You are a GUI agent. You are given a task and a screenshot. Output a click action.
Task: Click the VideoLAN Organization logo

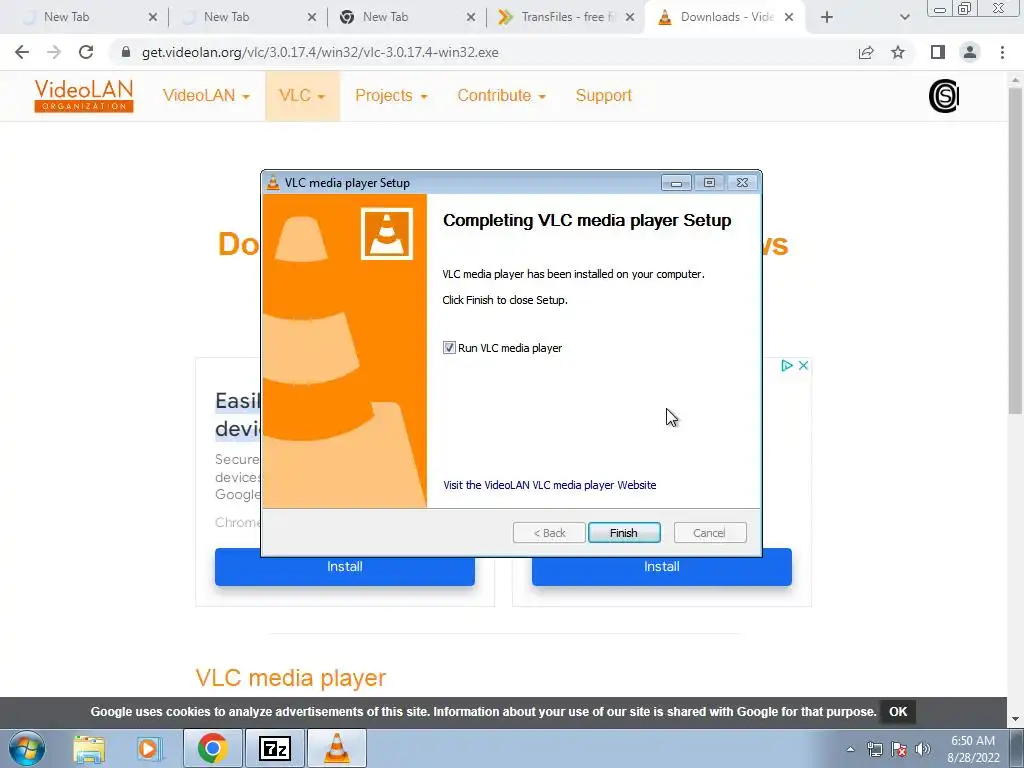click(84, 96)
